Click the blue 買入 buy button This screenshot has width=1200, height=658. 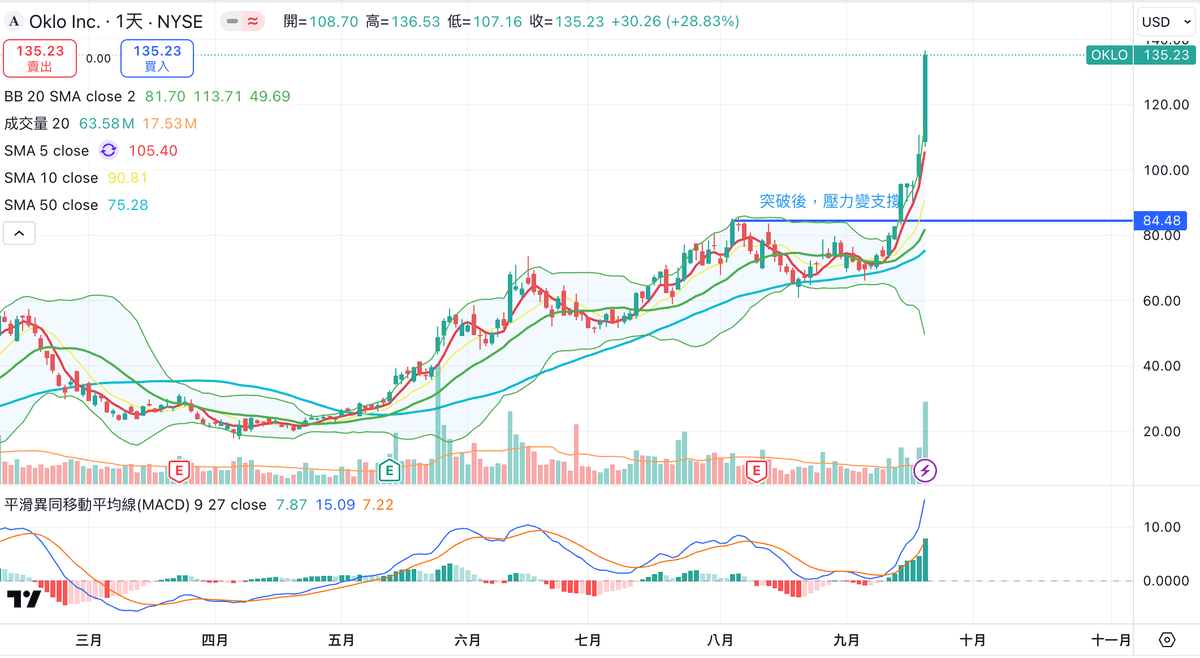pos(157,58)
